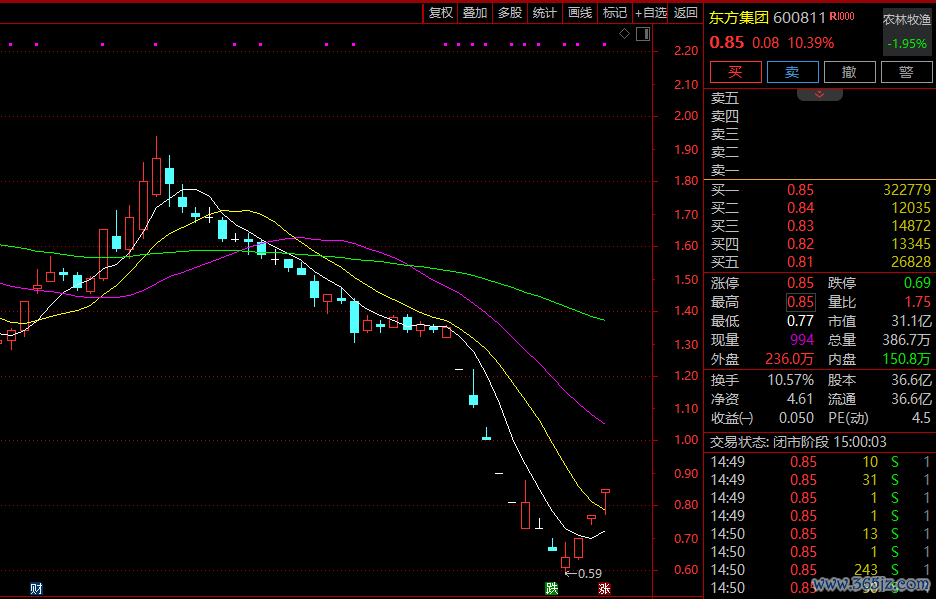Click the 1.00 label on the price axis
Viewport: 936px width, 599px height.
pyautogui.click(x=686, y=440)
